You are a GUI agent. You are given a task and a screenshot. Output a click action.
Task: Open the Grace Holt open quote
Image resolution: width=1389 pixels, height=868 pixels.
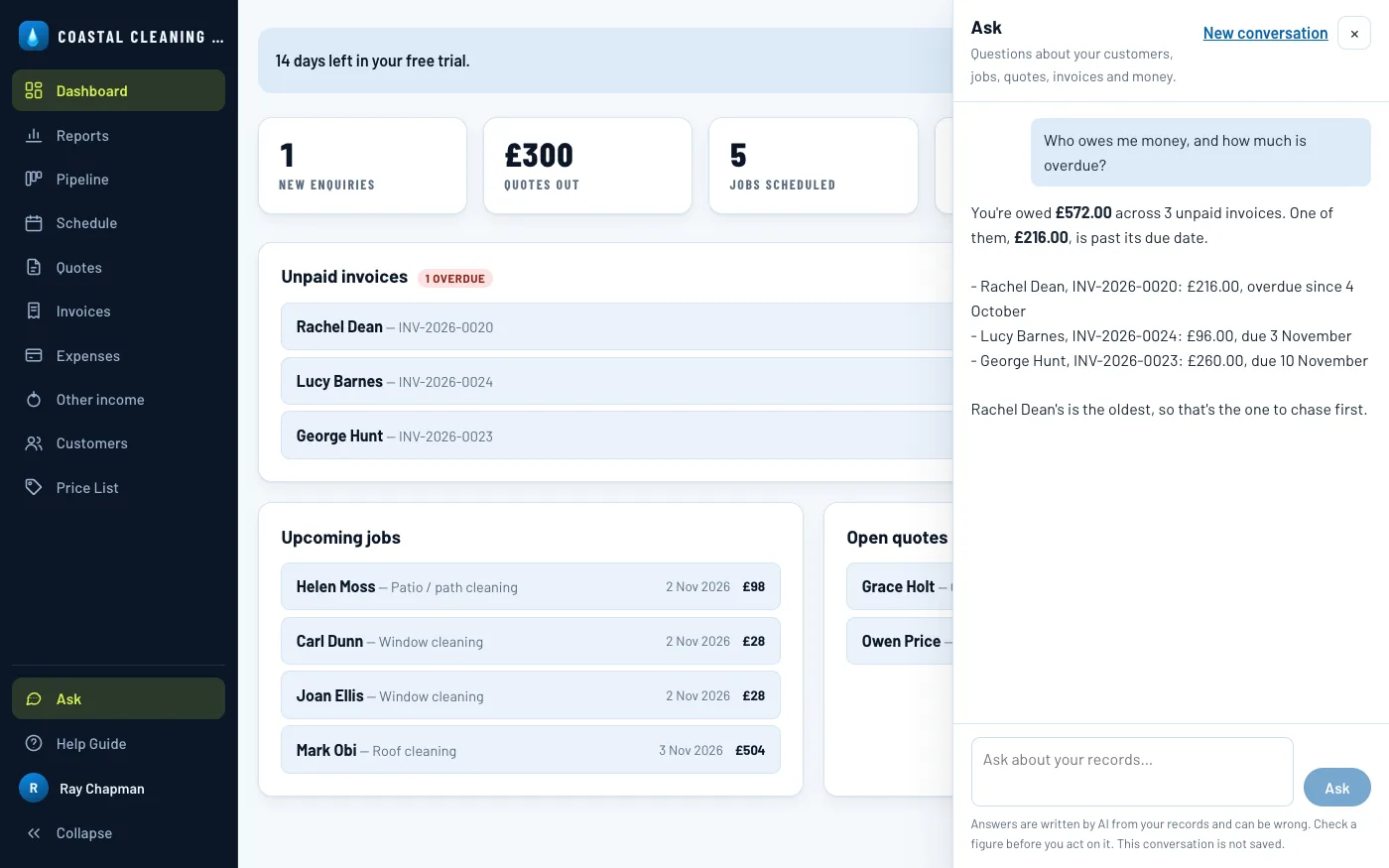900,586
